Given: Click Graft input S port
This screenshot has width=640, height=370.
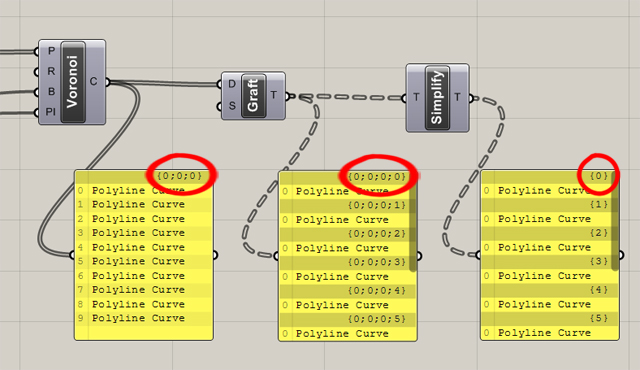Looking at the screenshot, I should (219, 106).
